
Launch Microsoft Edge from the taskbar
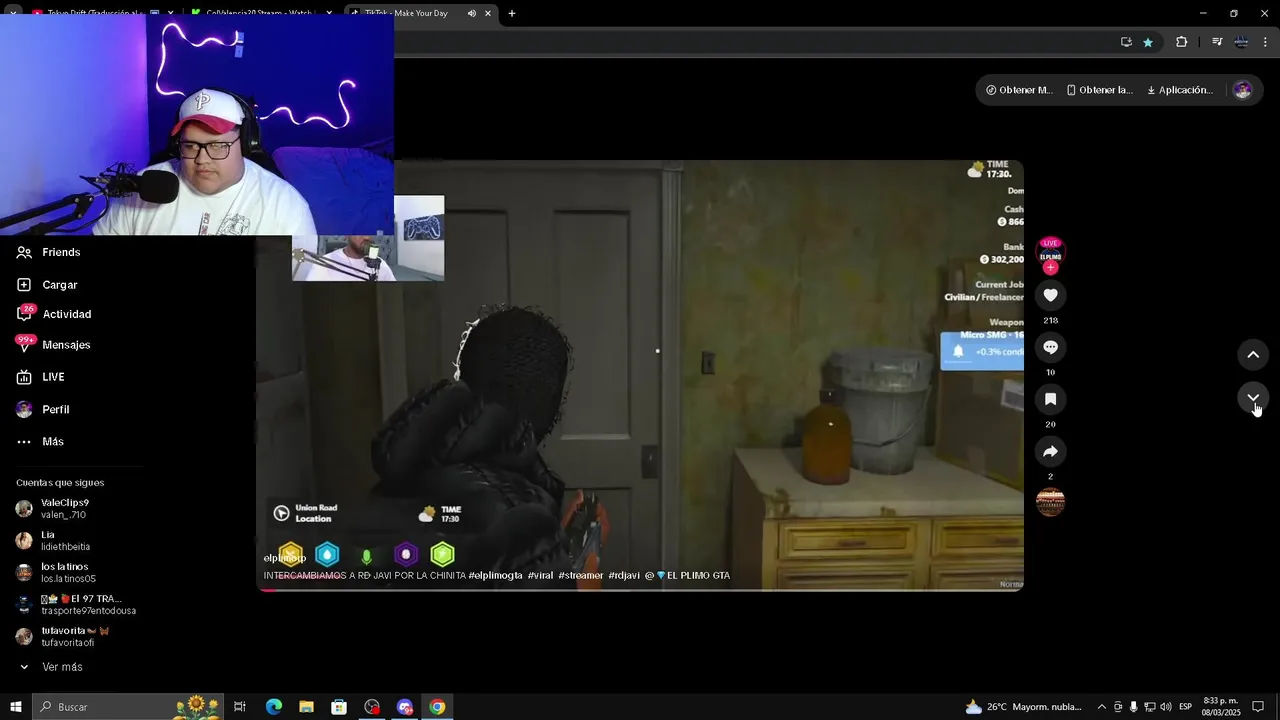coord(273,707)
